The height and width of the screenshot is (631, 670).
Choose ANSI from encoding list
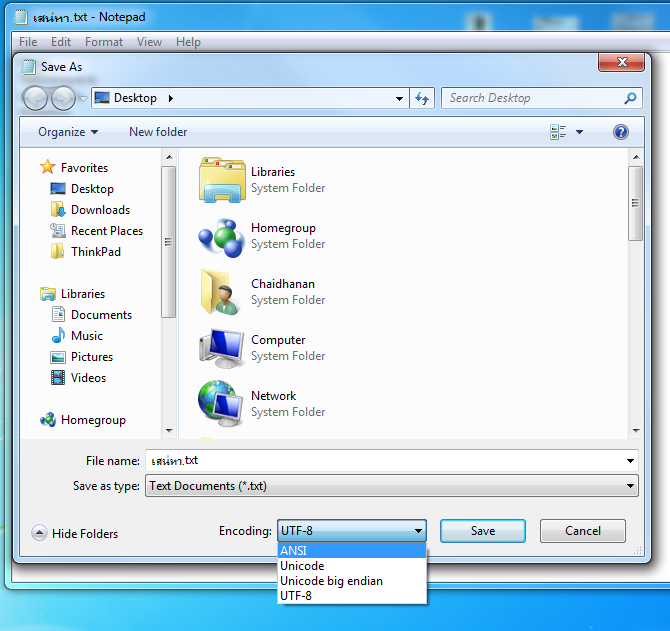point(352,551)
